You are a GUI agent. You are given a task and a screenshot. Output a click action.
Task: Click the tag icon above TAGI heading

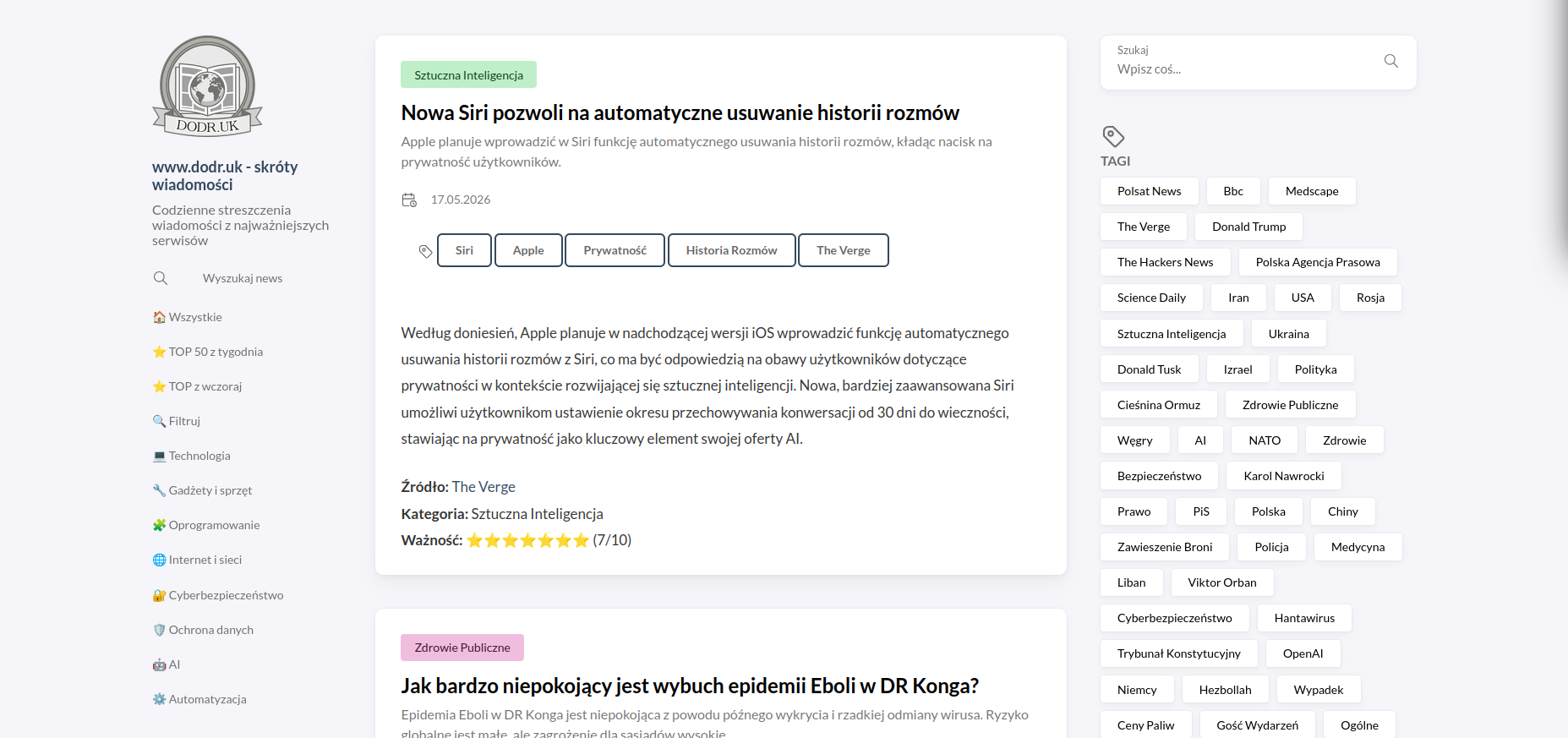[x=1113, y=136]
